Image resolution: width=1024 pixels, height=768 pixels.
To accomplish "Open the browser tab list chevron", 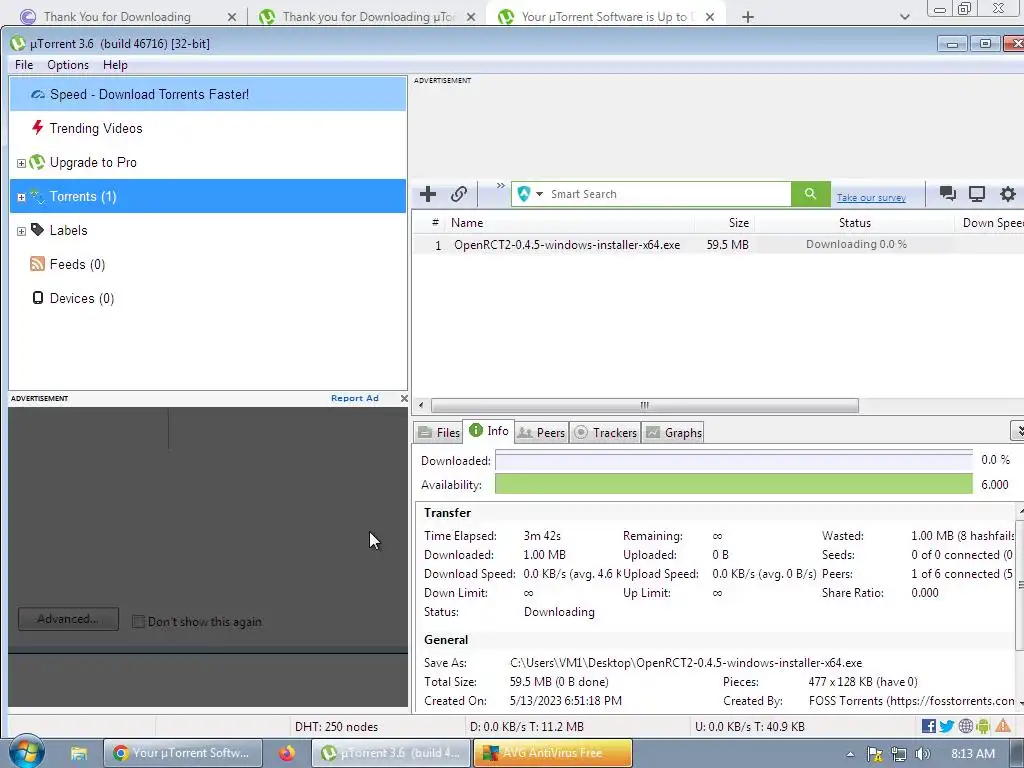I will point(904,17).
